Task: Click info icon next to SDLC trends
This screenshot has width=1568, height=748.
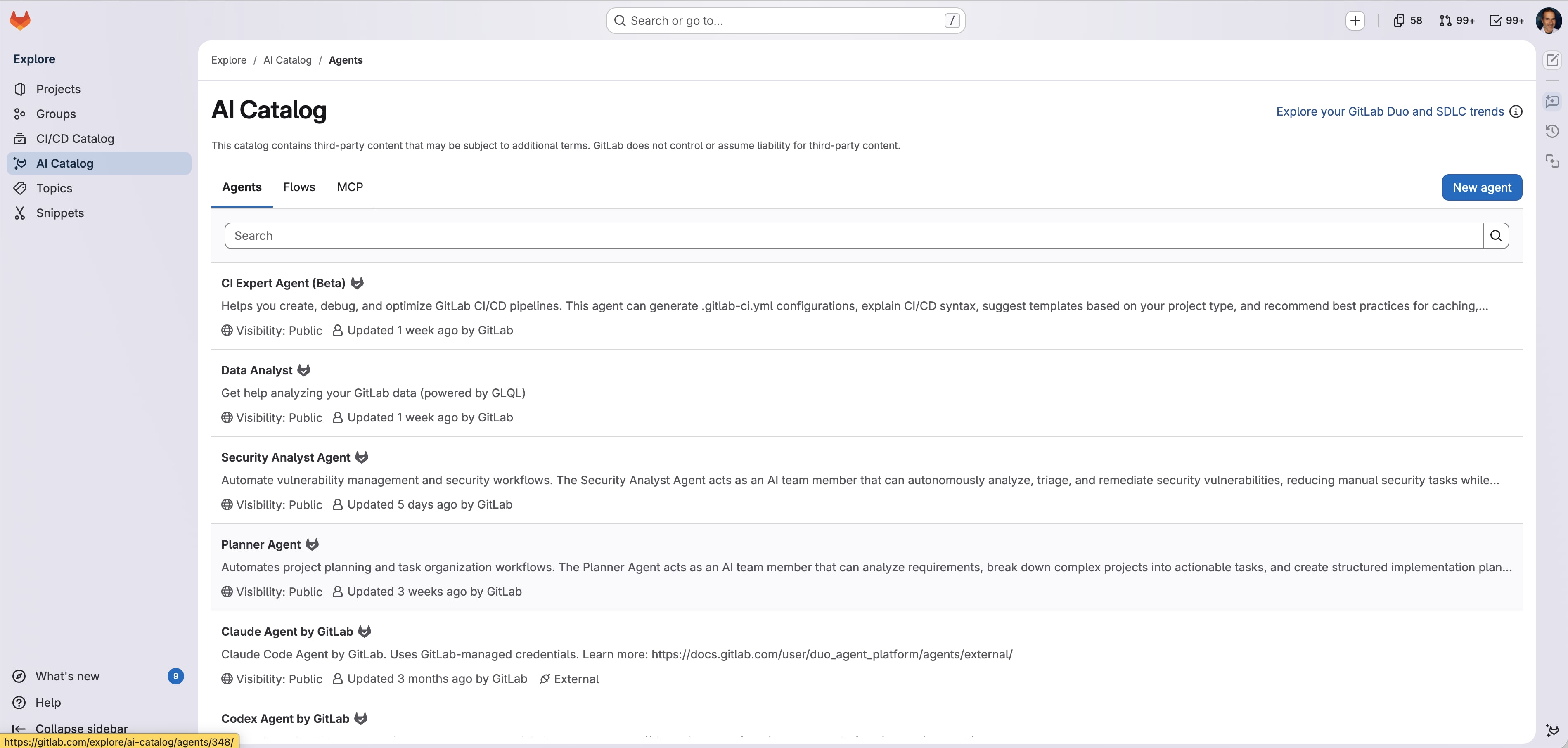Action: coord(1516,111)
